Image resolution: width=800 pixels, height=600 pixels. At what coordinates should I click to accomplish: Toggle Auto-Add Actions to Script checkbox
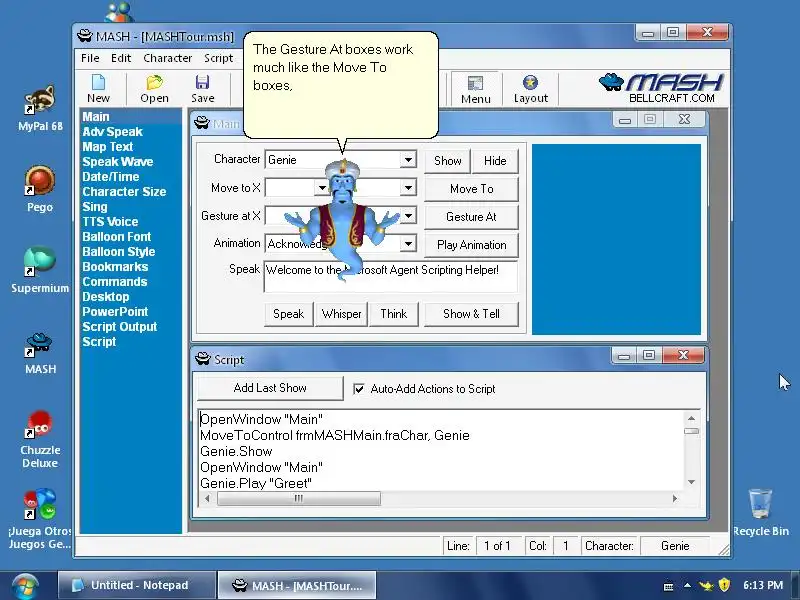pyautogui.click(x=359, y=389)
